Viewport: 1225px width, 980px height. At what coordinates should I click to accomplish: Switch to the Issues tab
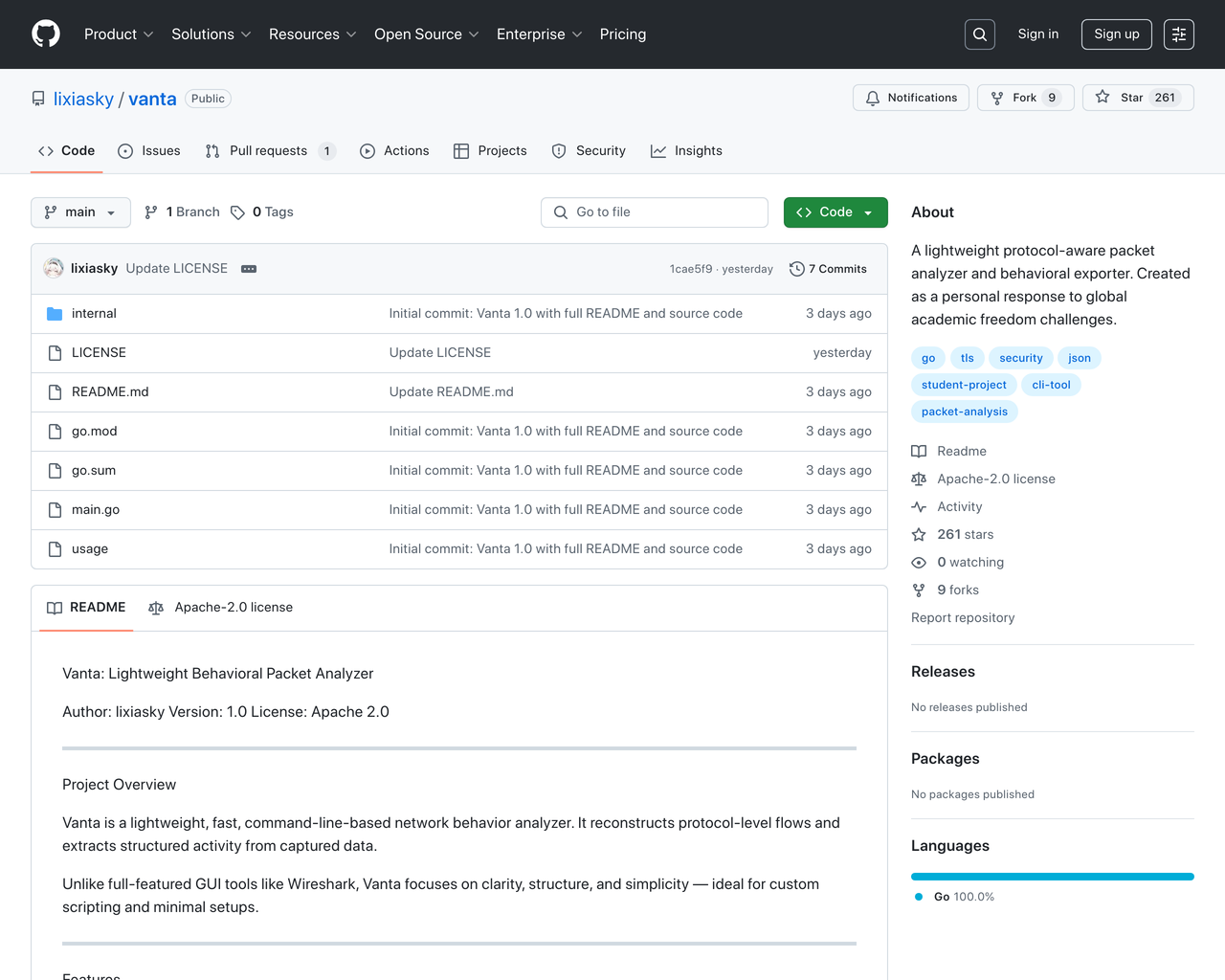coord(149,151)
